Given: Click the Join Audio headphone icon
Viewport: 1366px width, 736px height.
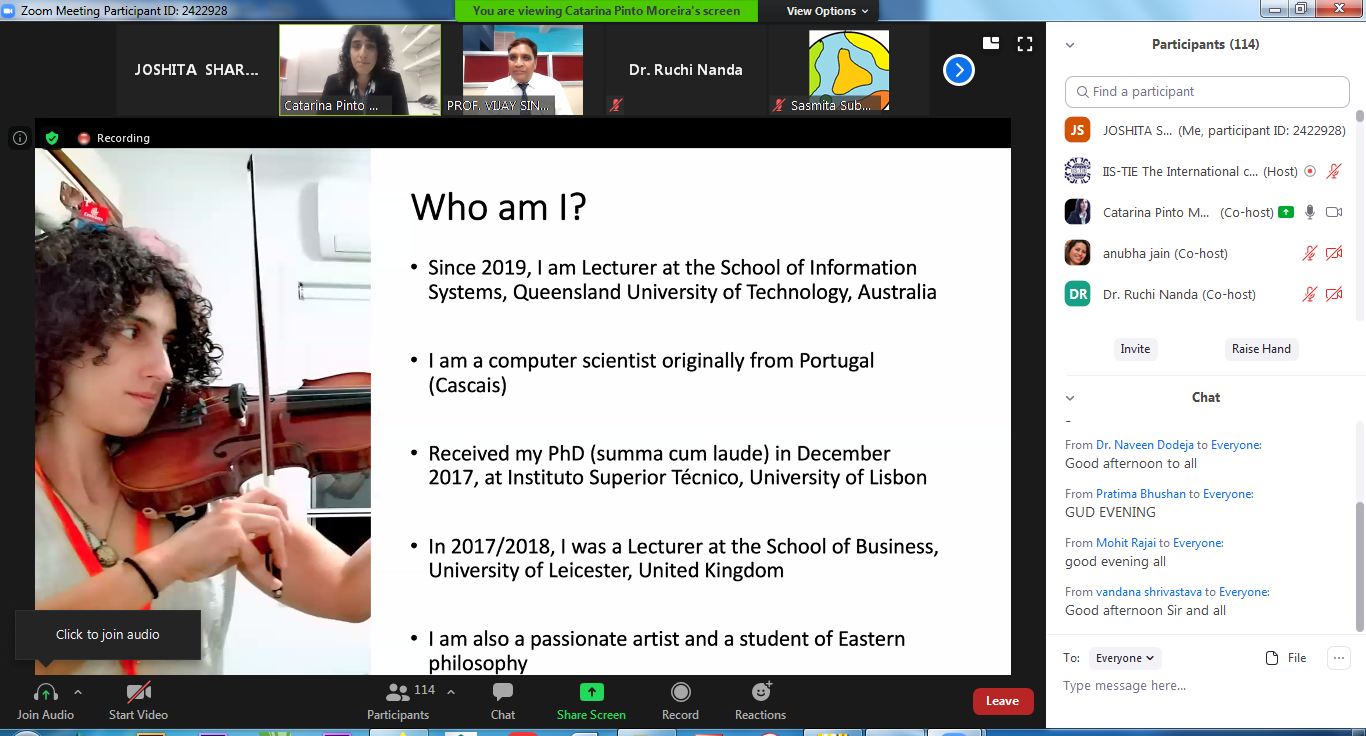Looking at the screenshot, I should [x=45, y=692].
